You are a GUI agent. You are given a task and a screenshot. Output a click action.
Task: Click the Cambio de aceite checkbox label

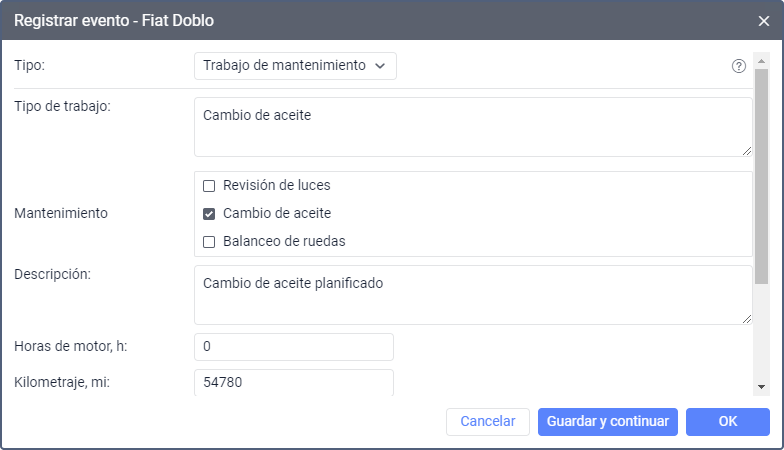[x=277, y=213]
